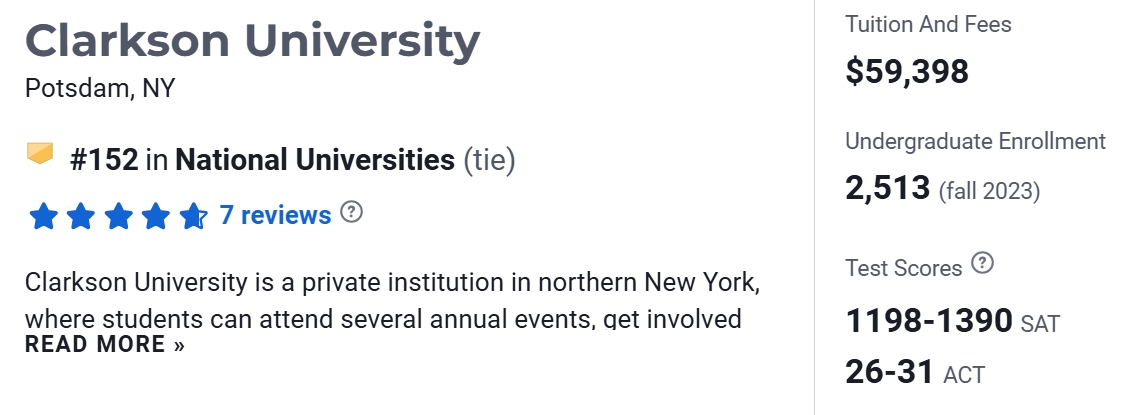Viewport: 1123px width, 415px height.
Task: Click the #152 ranking number
Action: (x=104, y=159)
